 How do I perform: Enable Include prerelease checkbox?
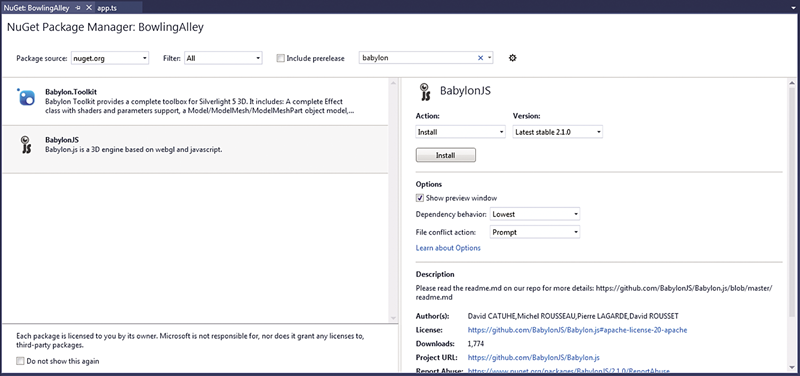tap(280, 58)
